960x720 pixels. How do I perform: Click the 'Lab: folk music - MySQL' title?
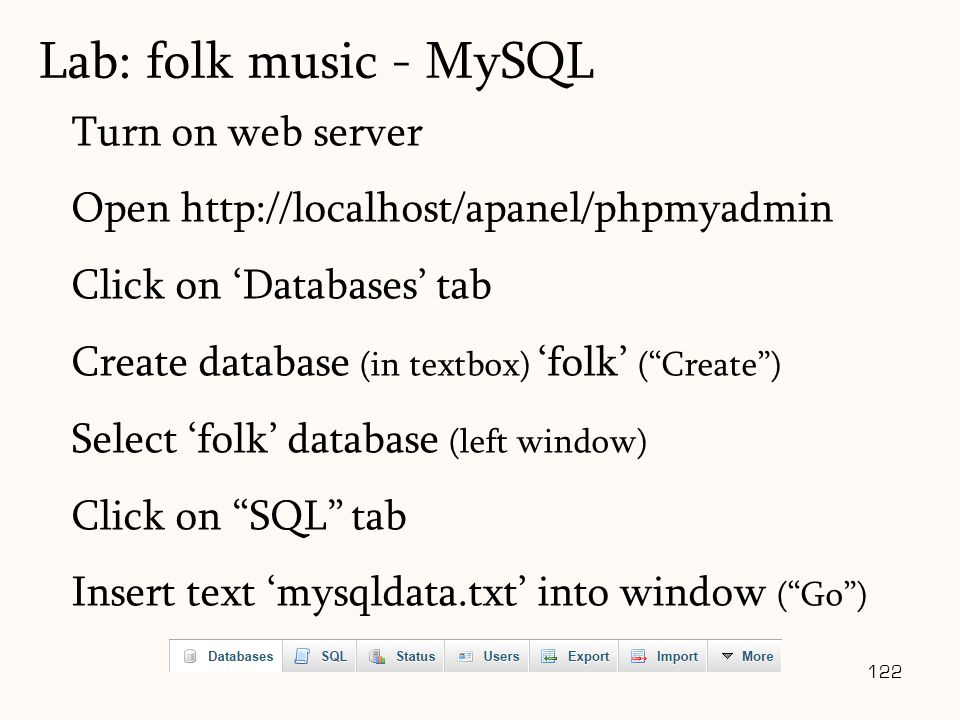click(x=317, y=62)
